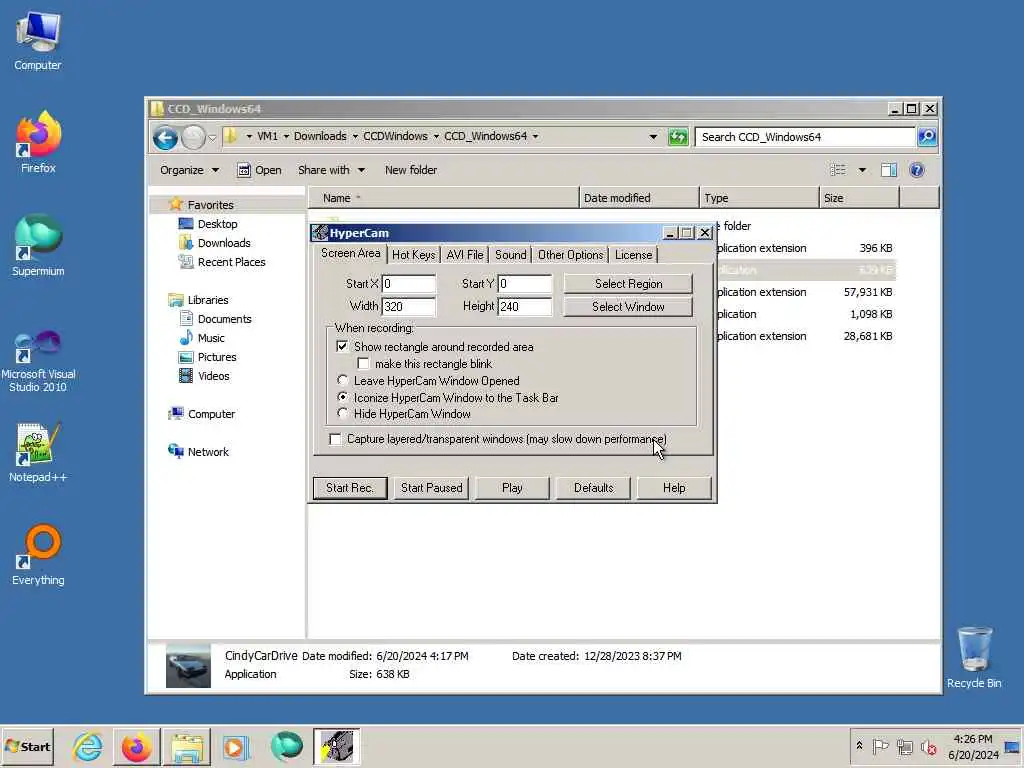1024x768 pixels.
Task: Click the New folder toolbar button
Action: click(x=411, y=170)
